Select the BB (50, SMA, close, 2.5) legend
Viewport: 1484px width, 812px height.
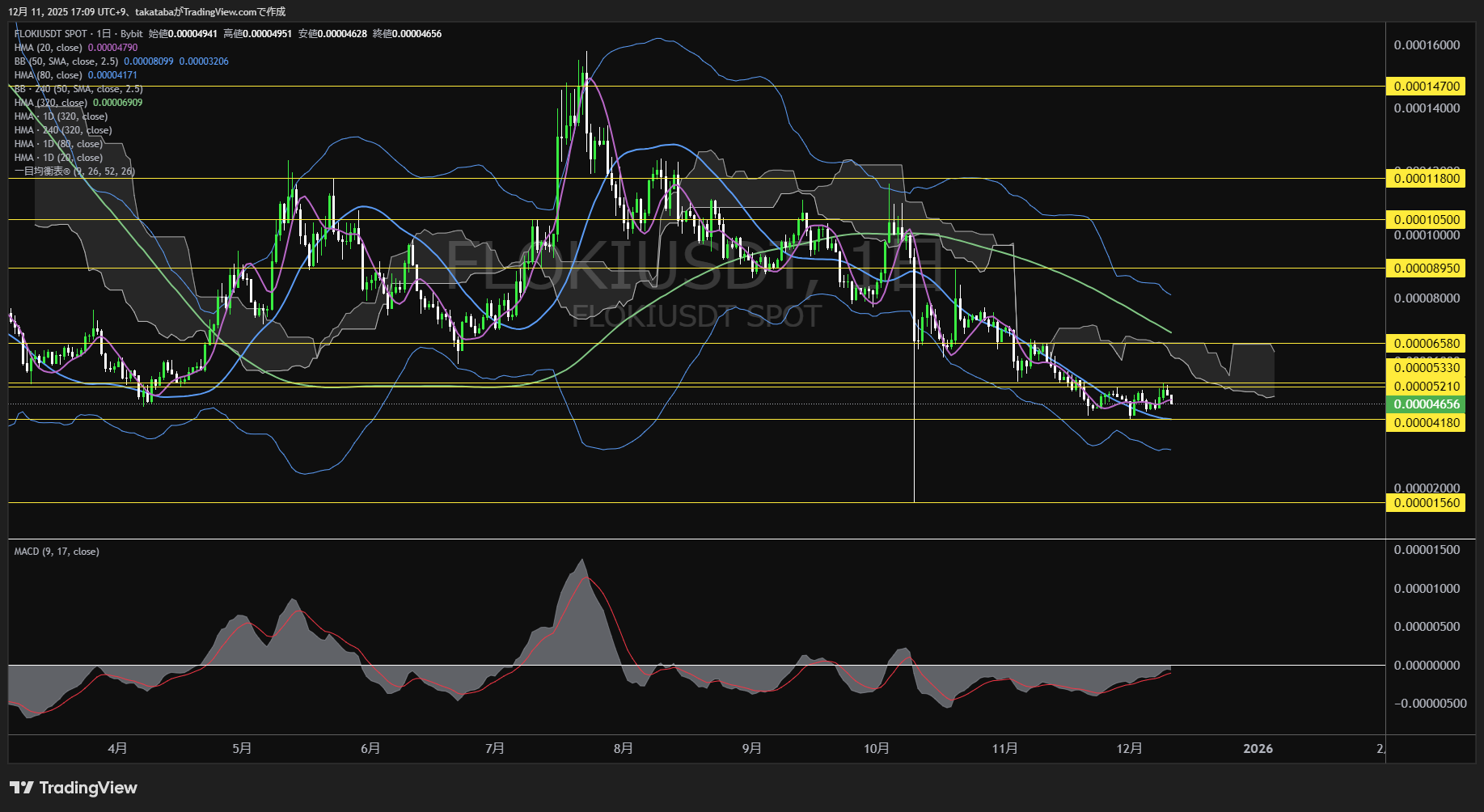[66, 61]
